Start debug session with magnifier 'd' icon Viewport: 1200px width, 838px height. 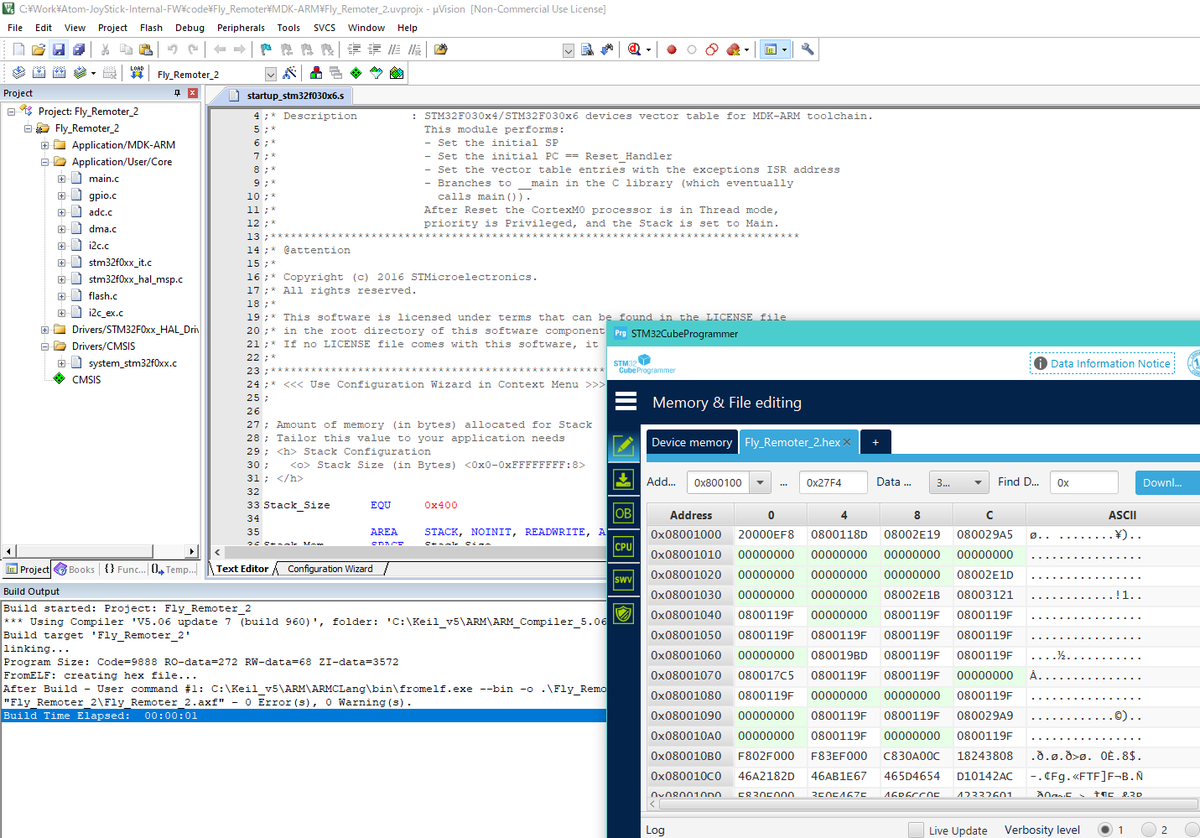636,49
